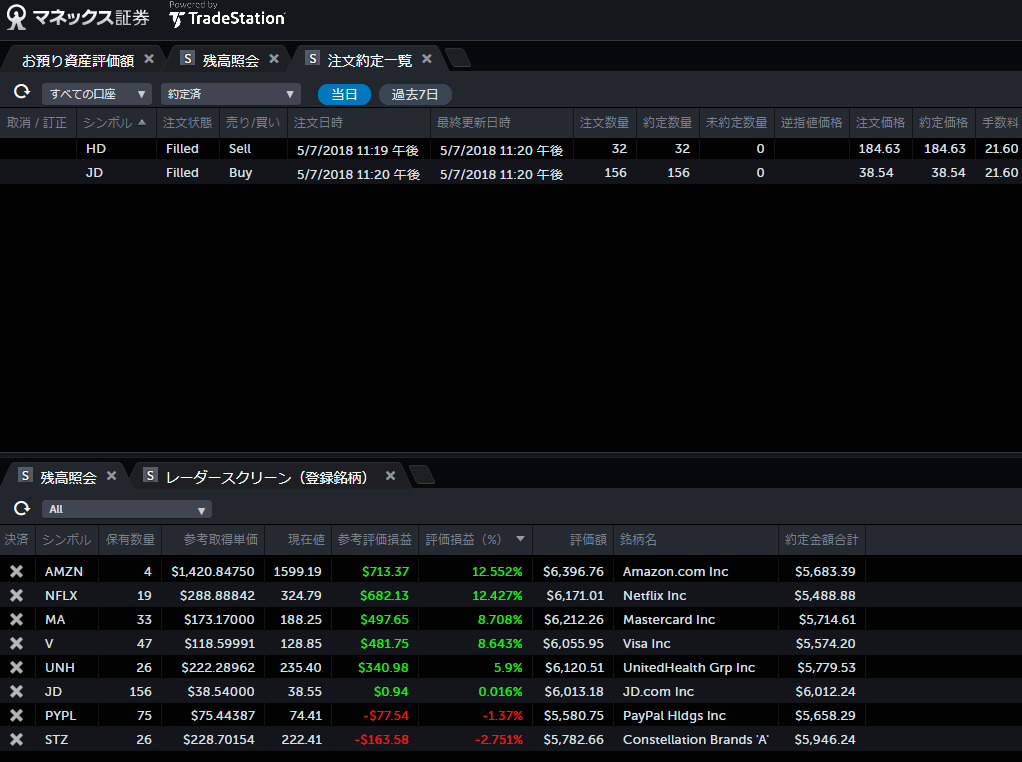Close the 注文約定一覧 tab

coord(427,59)
